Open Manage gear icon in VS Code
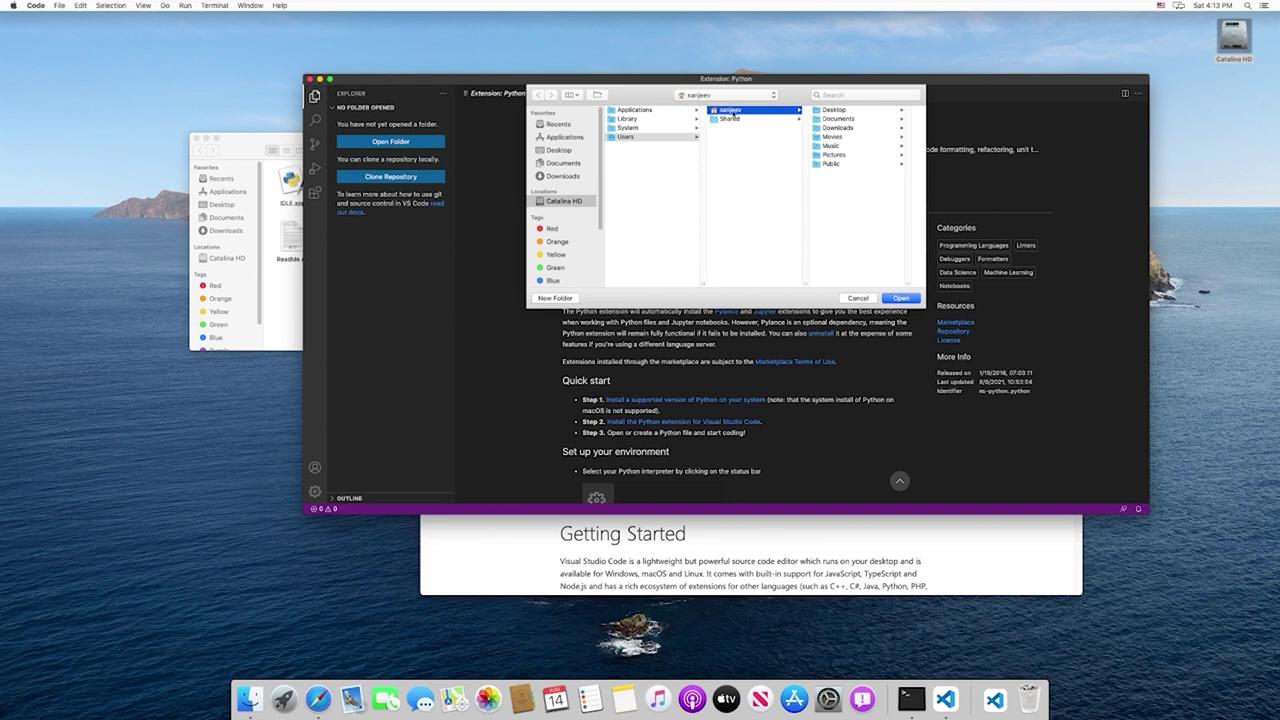The height and width of the screenshot is (720, 1280). [315, 491]
